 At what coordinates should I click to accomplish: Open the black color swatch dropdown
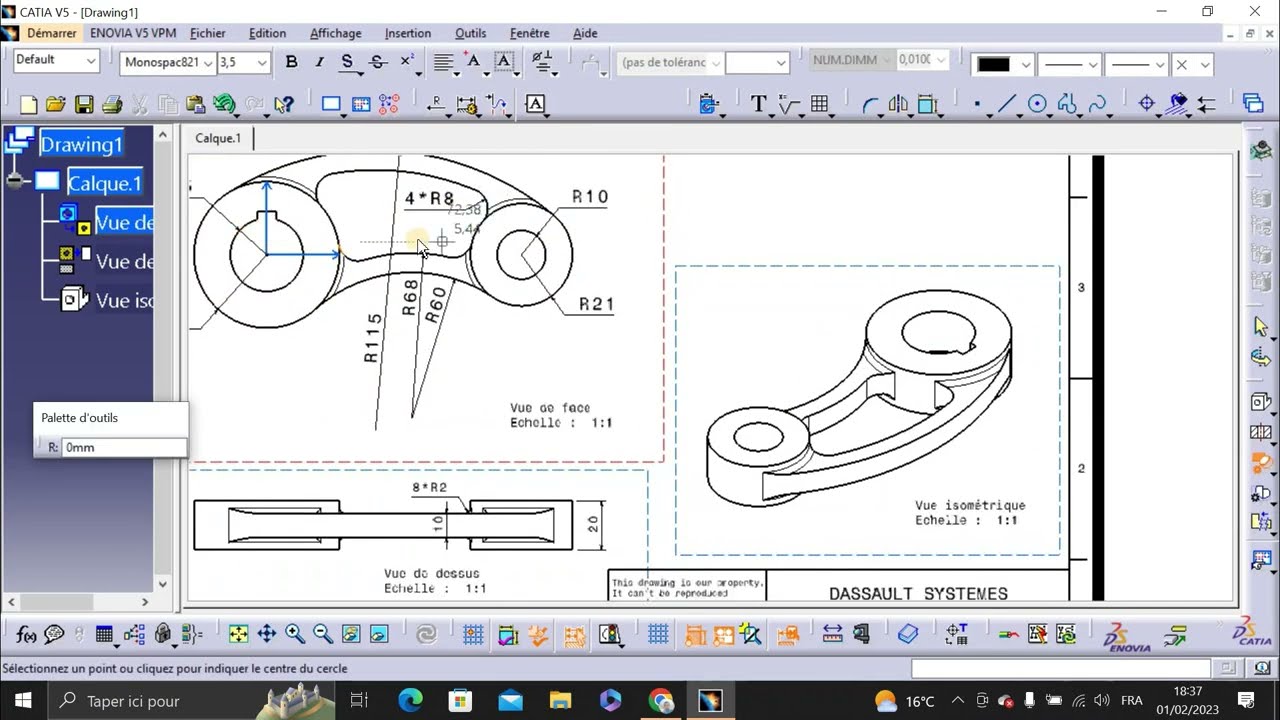pyautogui.click(x=1003, y=64)
